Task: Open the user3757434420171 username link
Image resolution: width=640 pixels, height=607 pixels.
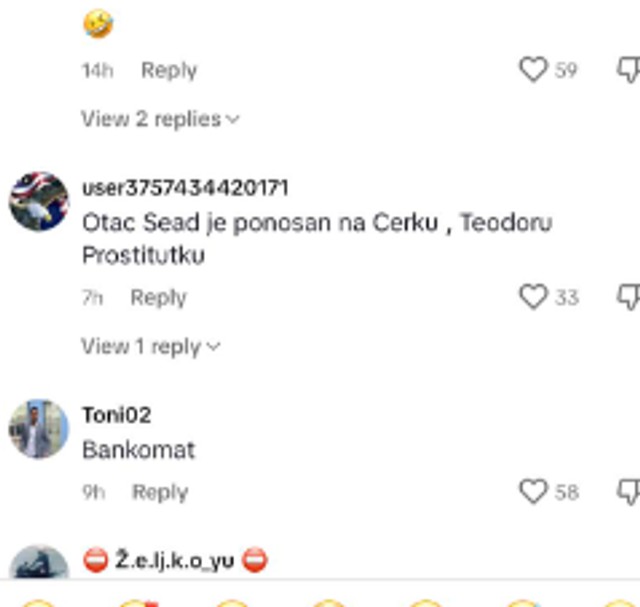Action: click(x=185, y=188)
